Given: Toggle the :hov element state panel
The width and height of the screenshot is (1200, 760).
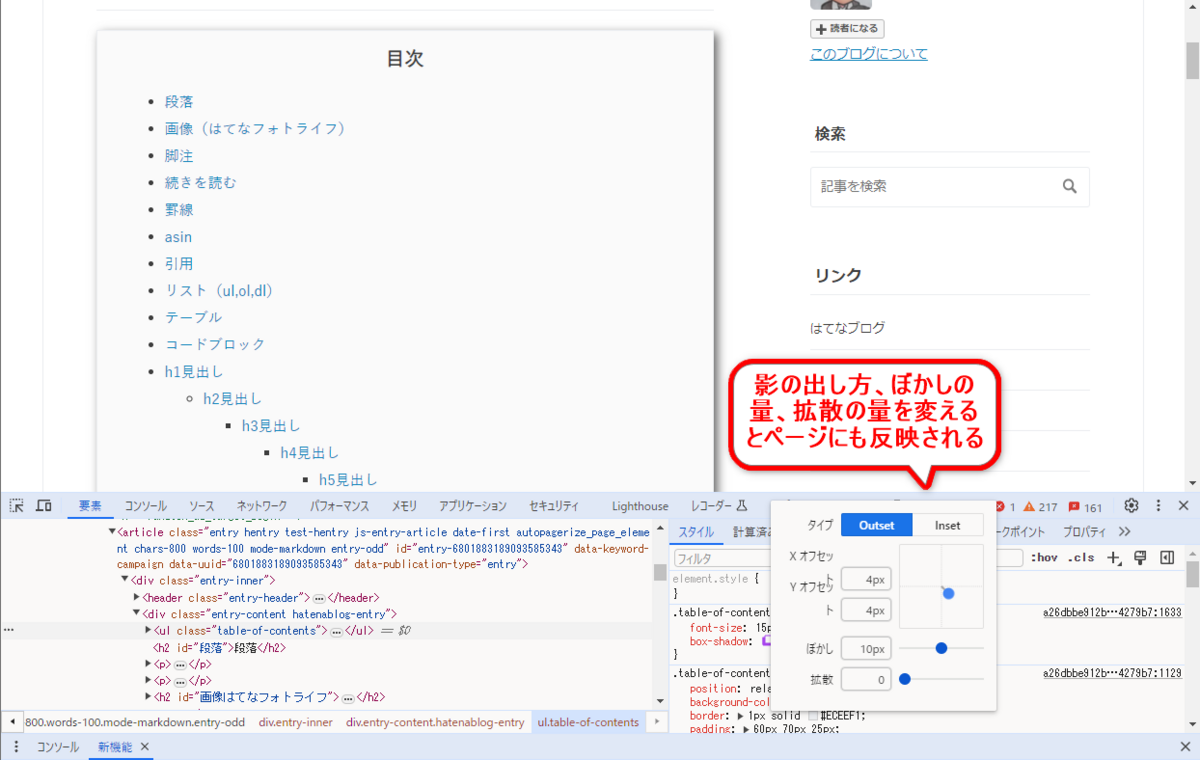Looking at the screenshot, I should [1044, 558].
